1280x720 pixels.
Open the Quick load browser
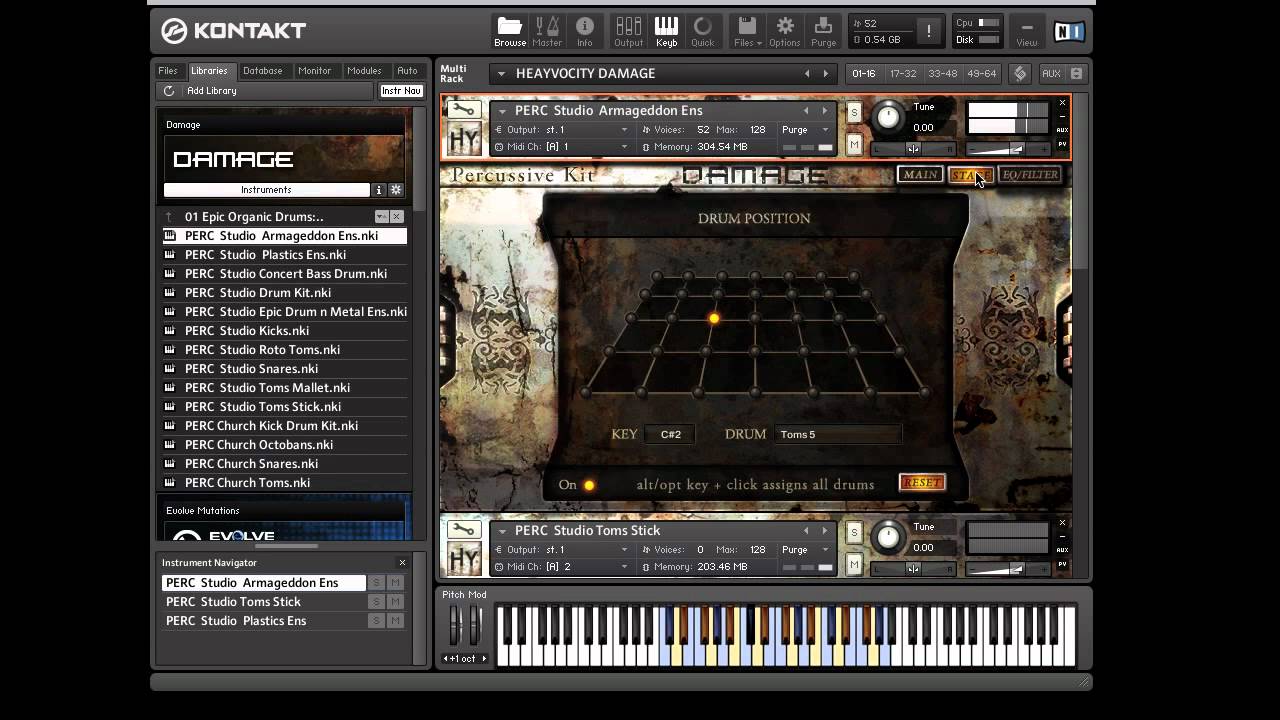point(703,32)
